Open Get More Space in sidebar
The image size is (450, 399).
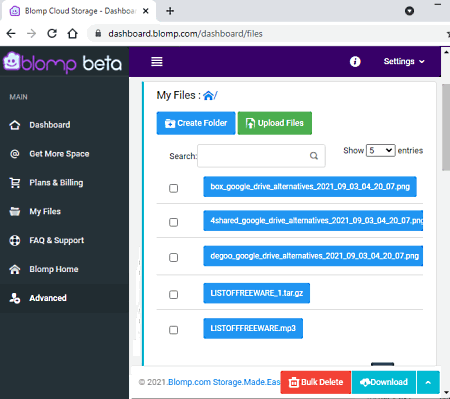point(59,154)
